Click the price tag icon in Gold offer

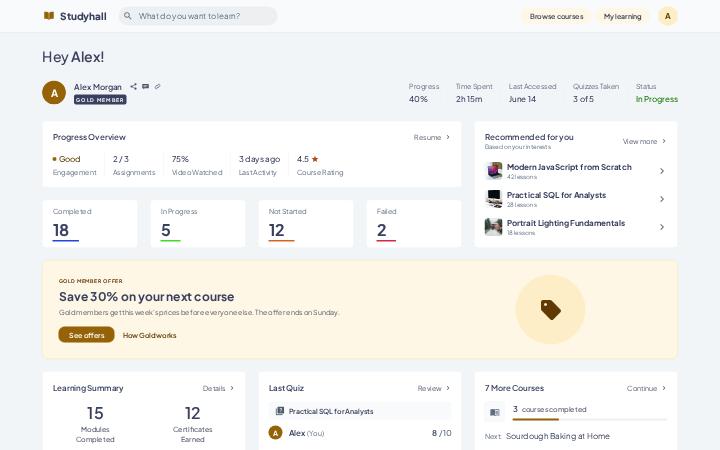[551, 309]
